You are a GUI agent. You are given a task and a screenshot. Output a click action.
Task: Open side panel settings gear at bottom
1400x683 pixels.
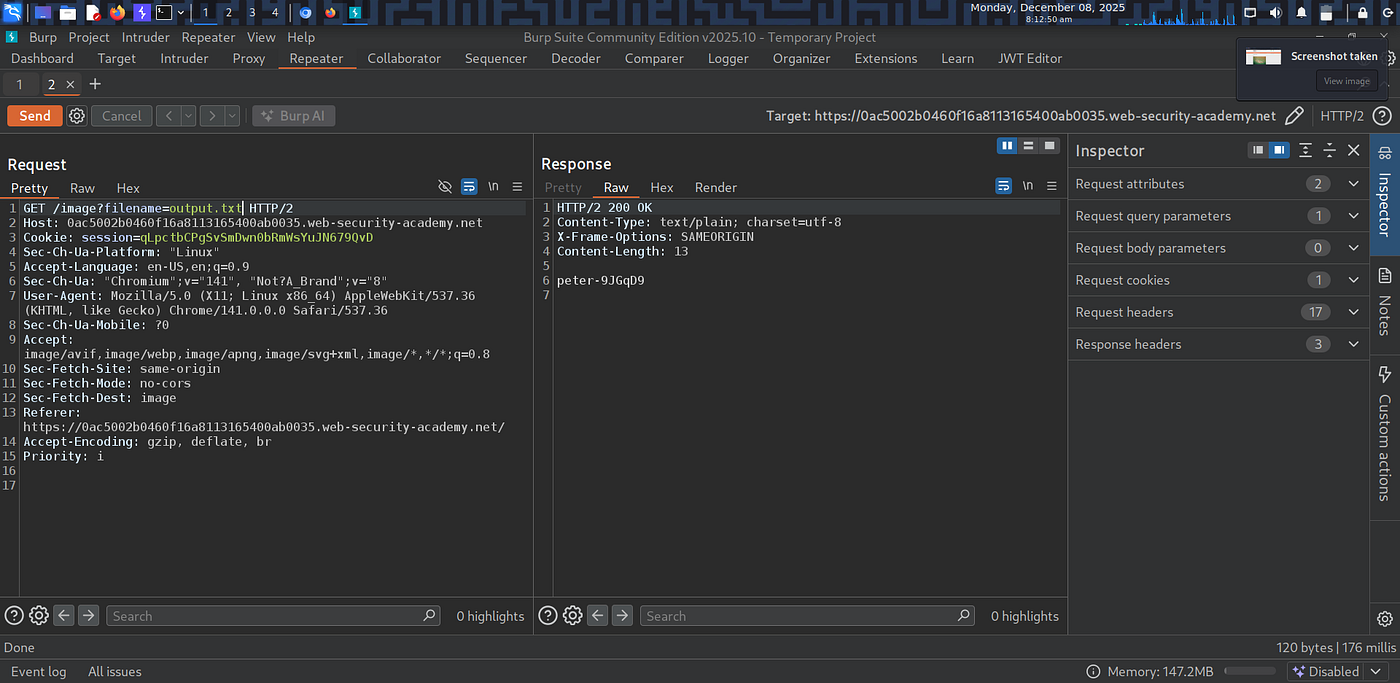1384,619
